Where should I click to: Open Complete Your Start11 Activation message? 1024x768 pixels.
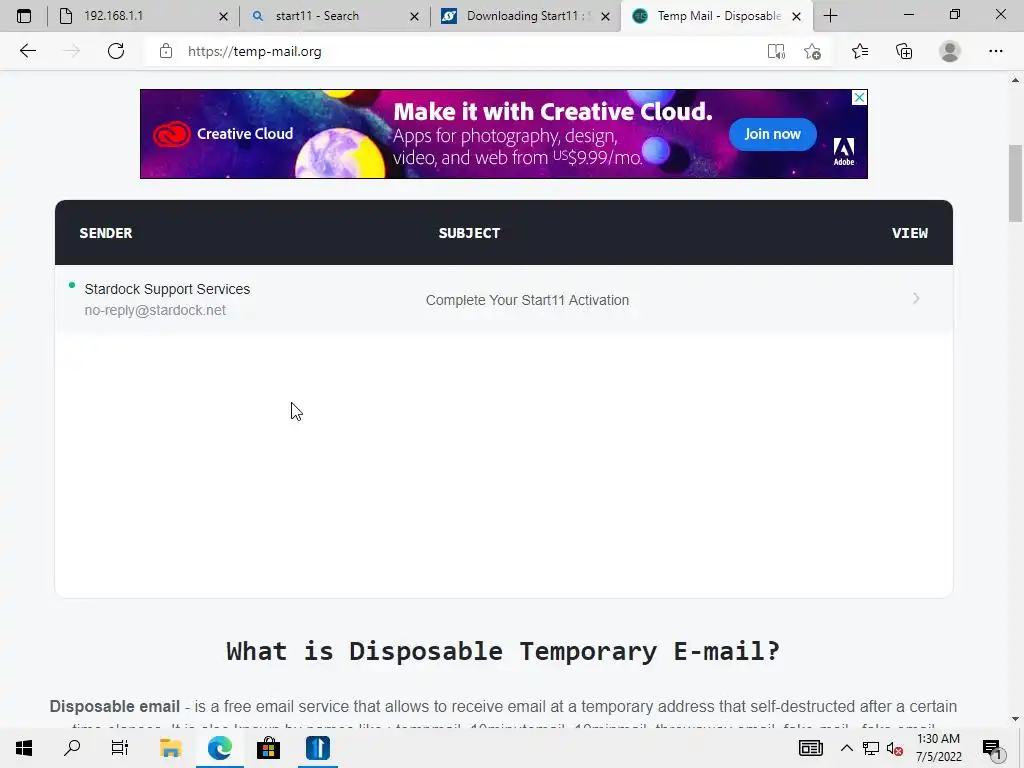[x=527, y=300]
